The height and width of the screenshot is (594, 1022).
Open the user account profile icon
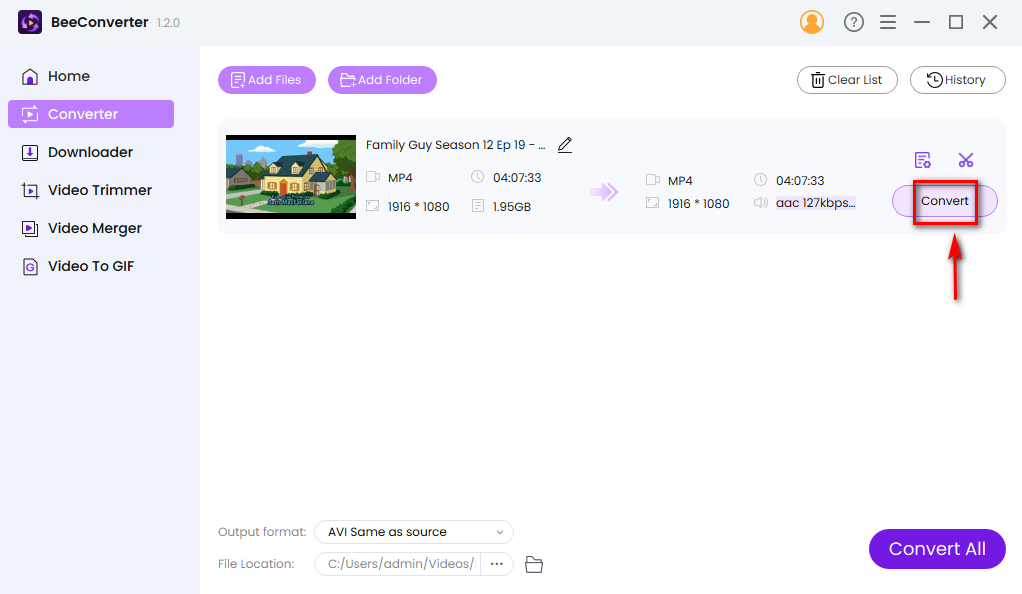click(x=811, y=22)
